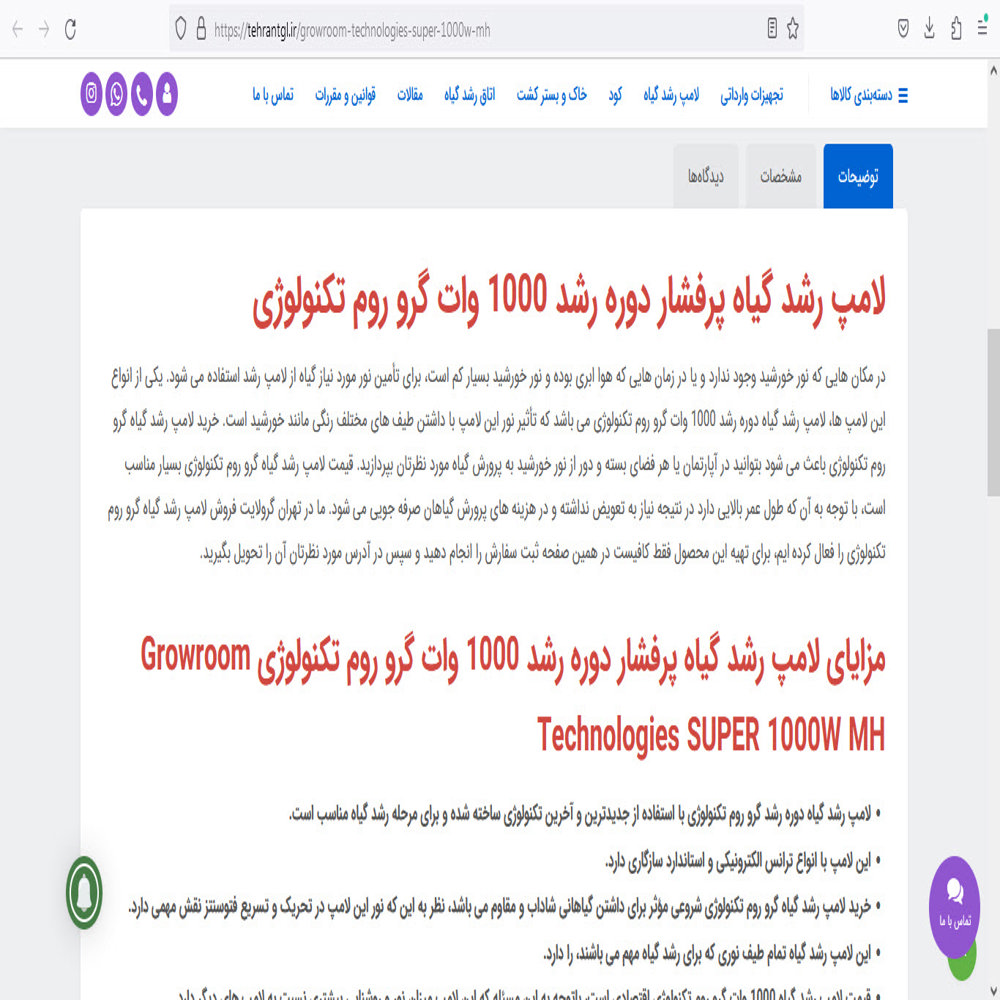
Task: Bookmark this page with the star icon
Action: [x=793, y=29]
